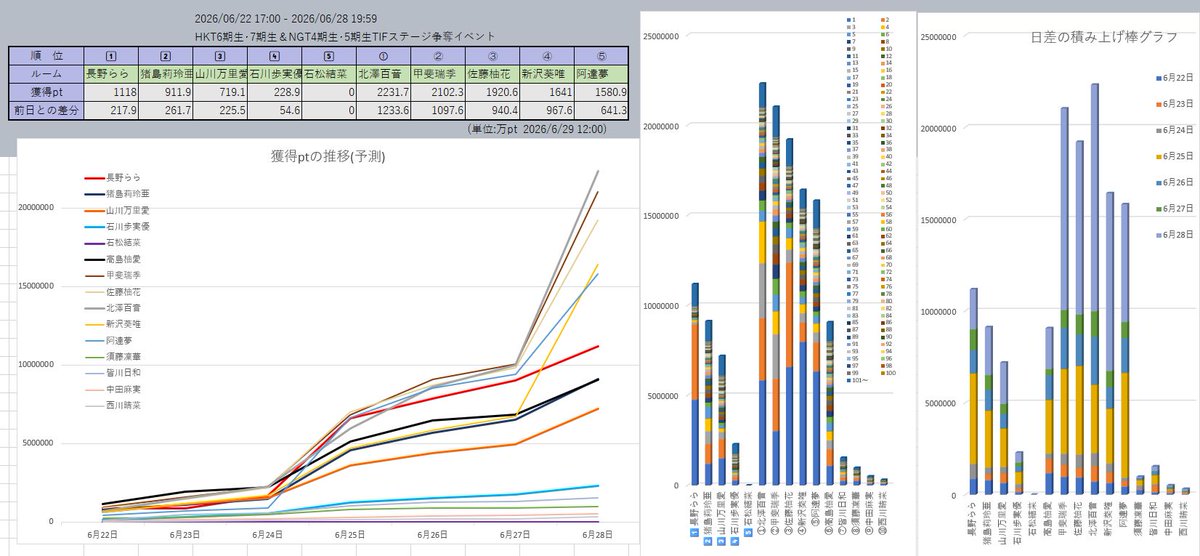Select the 前日との差分 row header cell
Viewport: 1200px width, 556px height.
tap(45, 108)
